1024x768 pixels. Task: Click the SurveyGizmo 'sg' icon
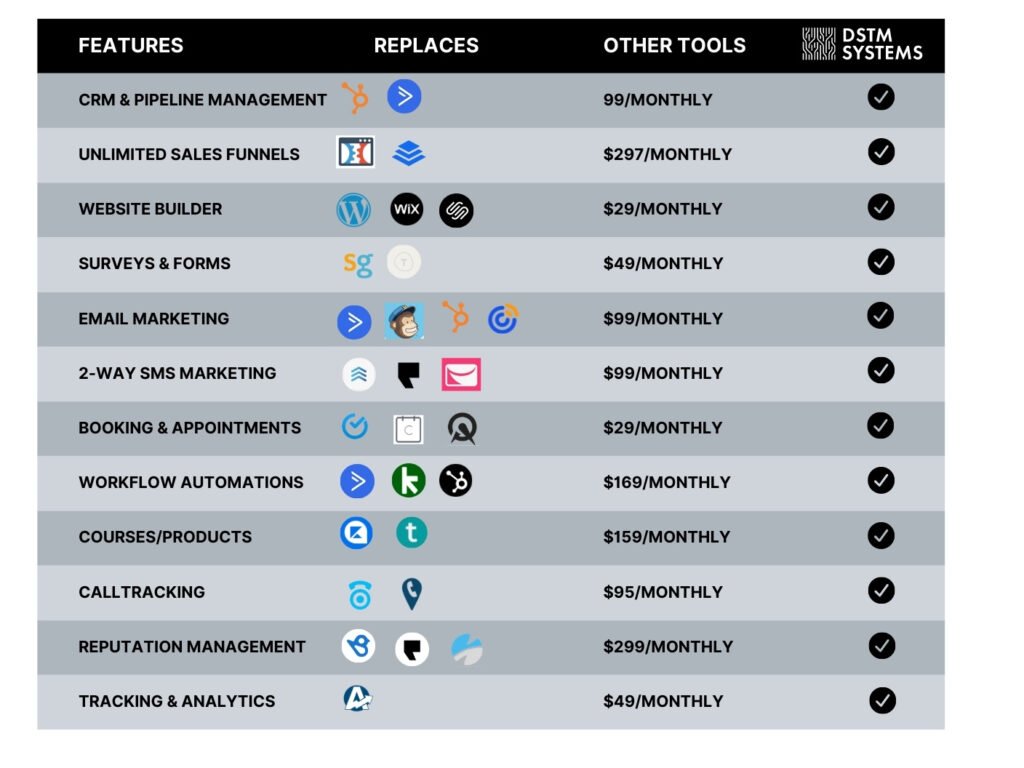click(x=358, y=264)
